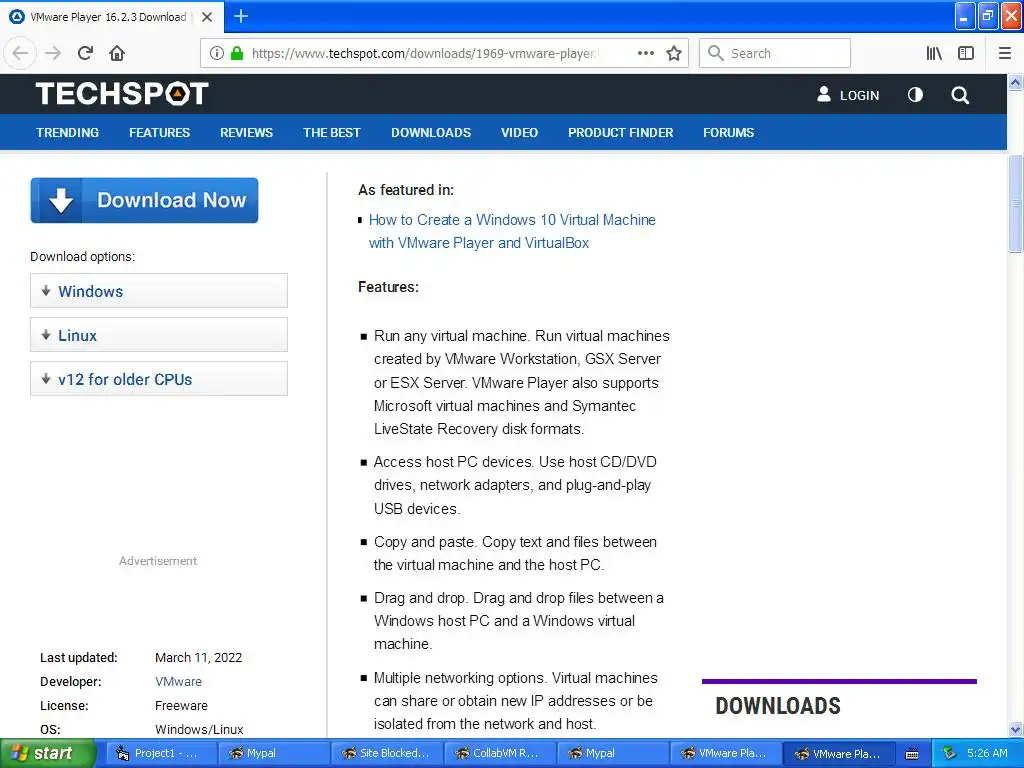The height and width of the screenshot is (768, 1024).
Task: Switch to Site Blocked taskbar window
Action: point(387,754)
